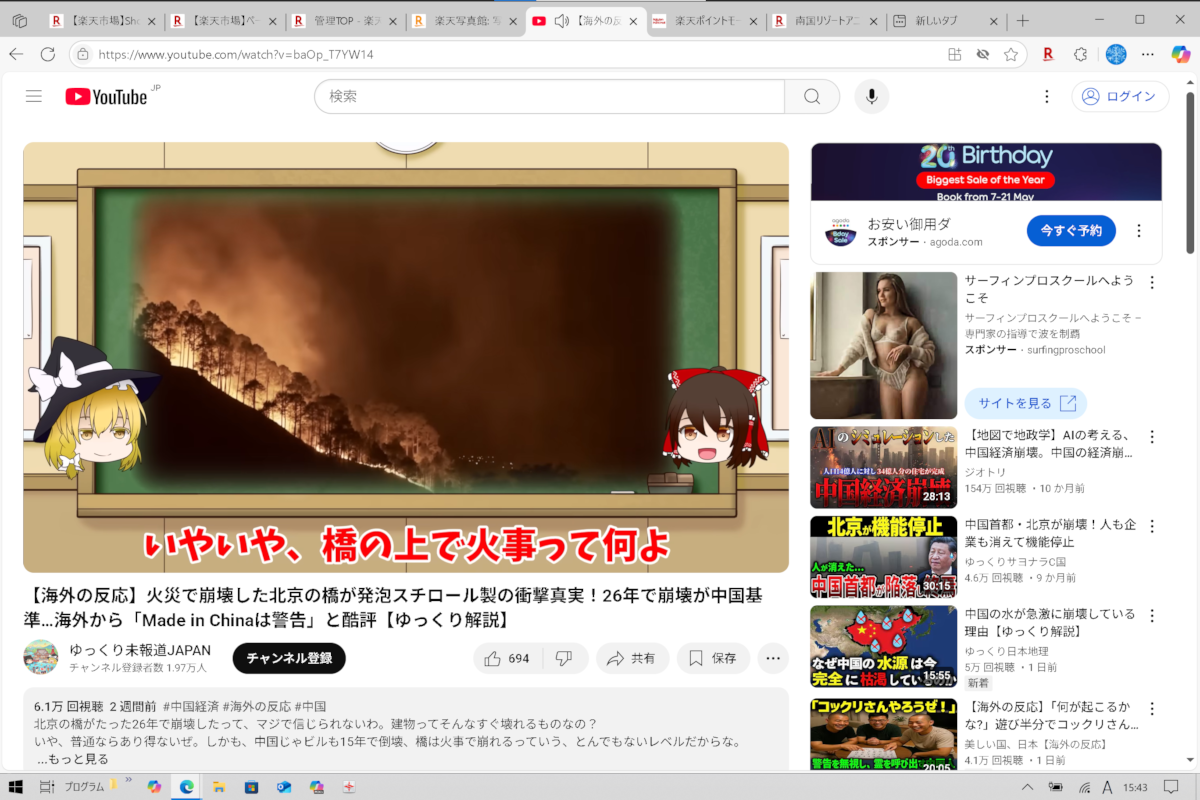Open the Copilot icon in Edge toolbar

1181,54
